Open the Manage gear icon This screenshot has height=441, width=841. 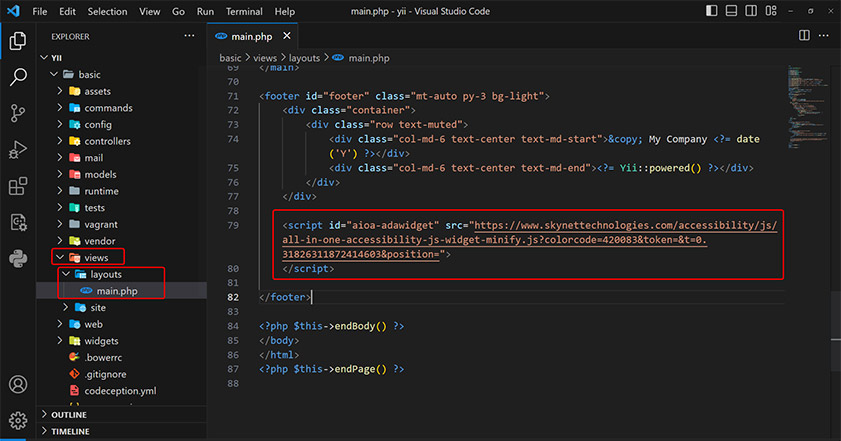tap(18, 421)
